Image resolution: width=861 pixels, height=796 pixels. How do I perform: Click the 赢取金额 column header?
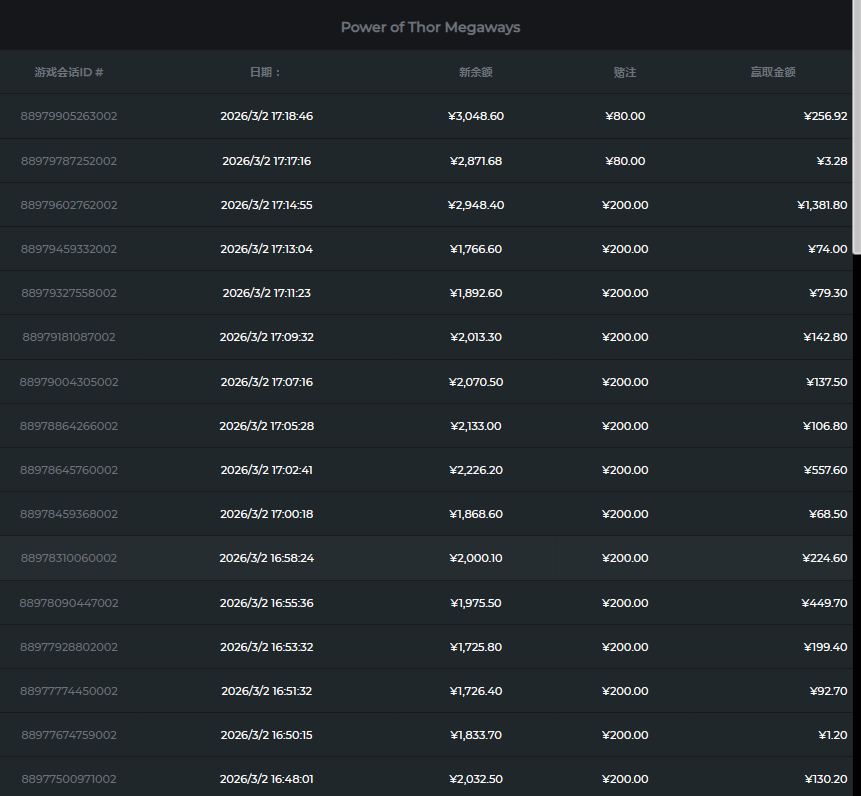(773, 72)
